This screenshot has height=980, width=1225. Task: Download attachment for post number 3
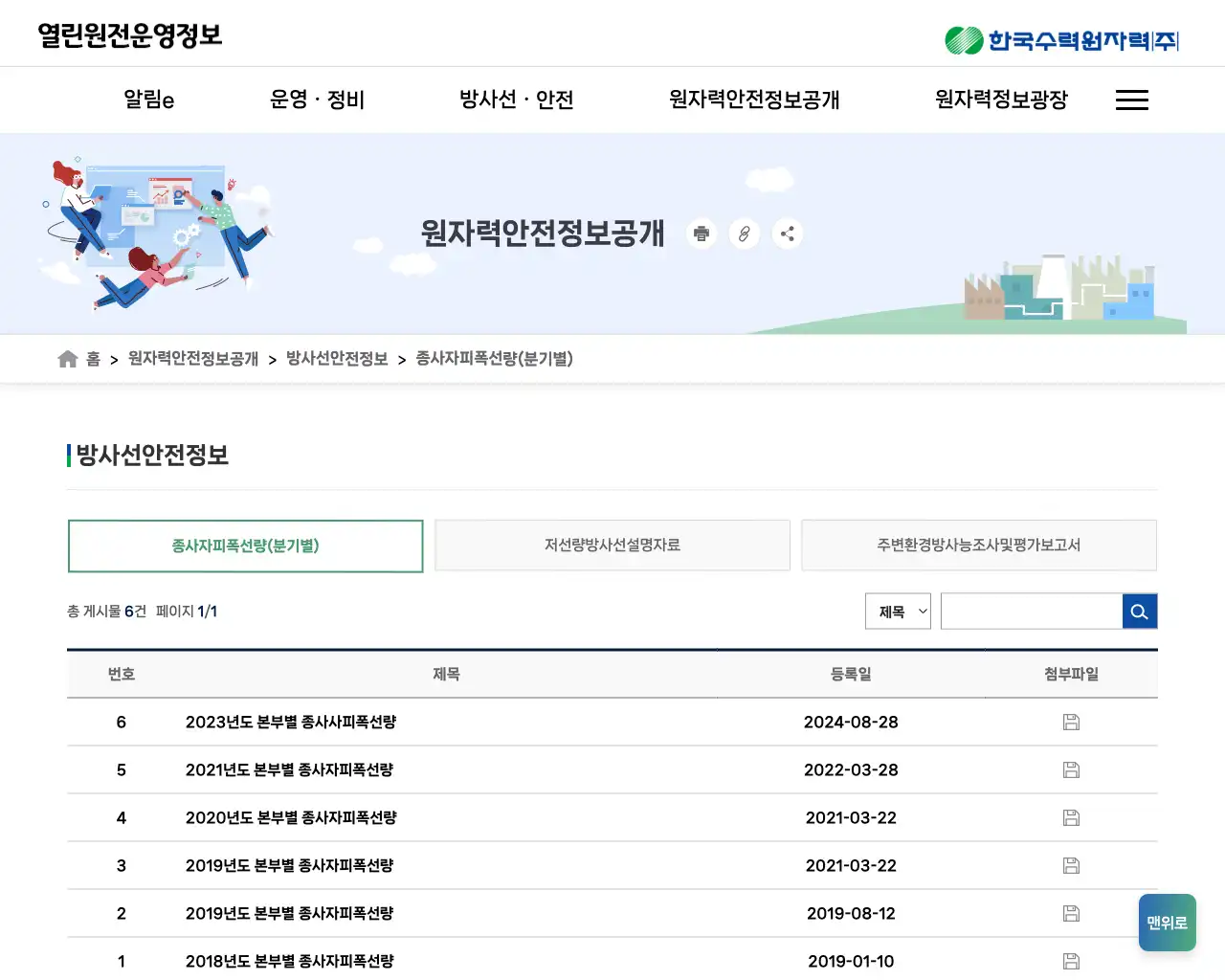[1071, 865]
